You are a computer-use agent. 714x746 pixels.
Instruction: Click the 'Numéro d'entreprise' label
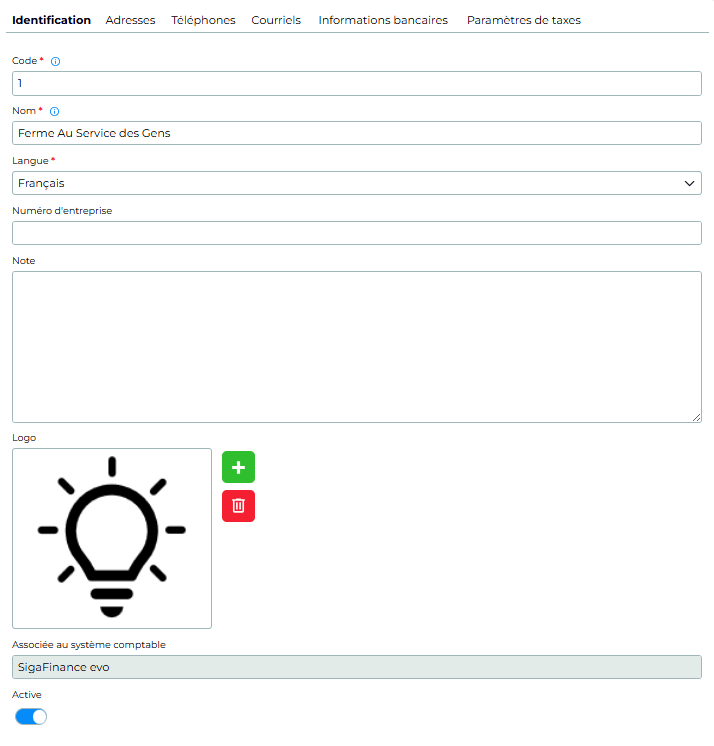coord(62,211)
